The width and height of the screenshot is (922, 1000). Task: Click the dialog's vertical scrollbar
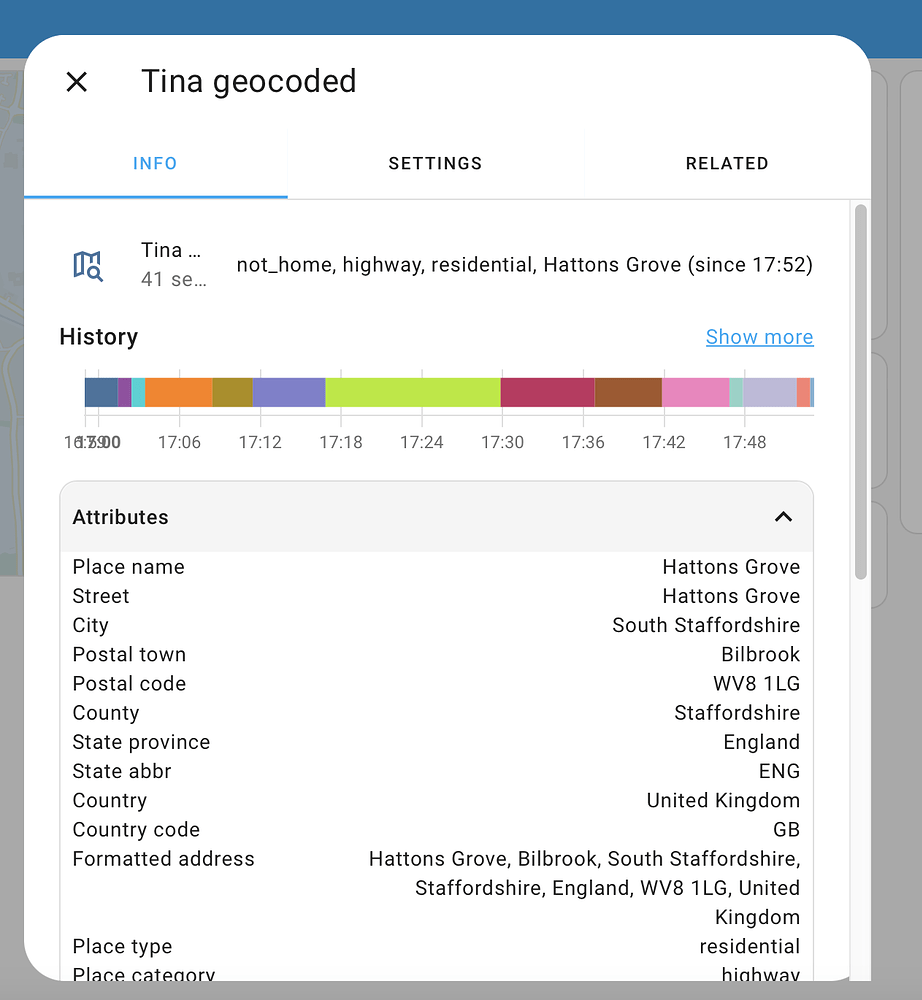click(x=860, y=390)
